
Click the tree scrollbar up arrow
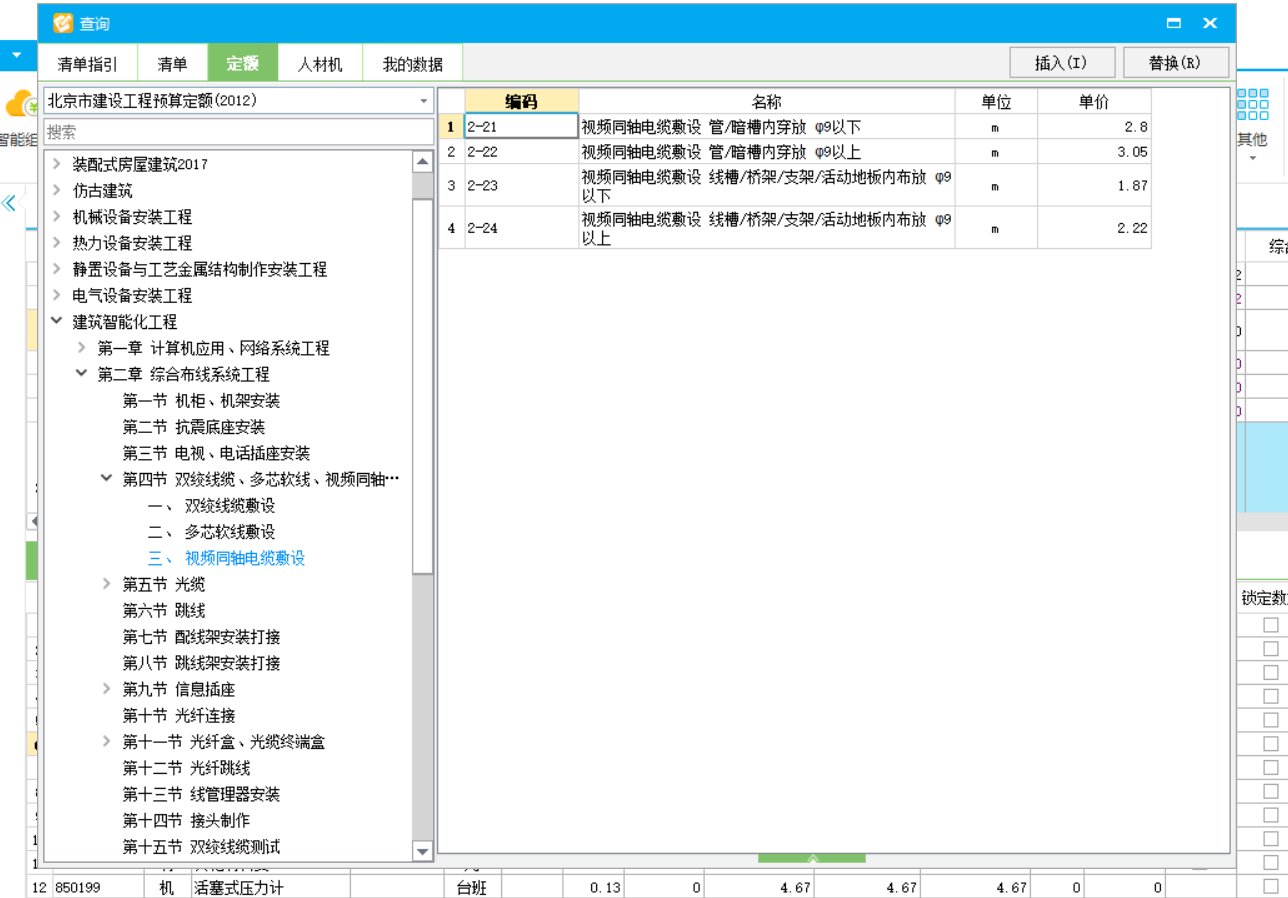(422, 161)
